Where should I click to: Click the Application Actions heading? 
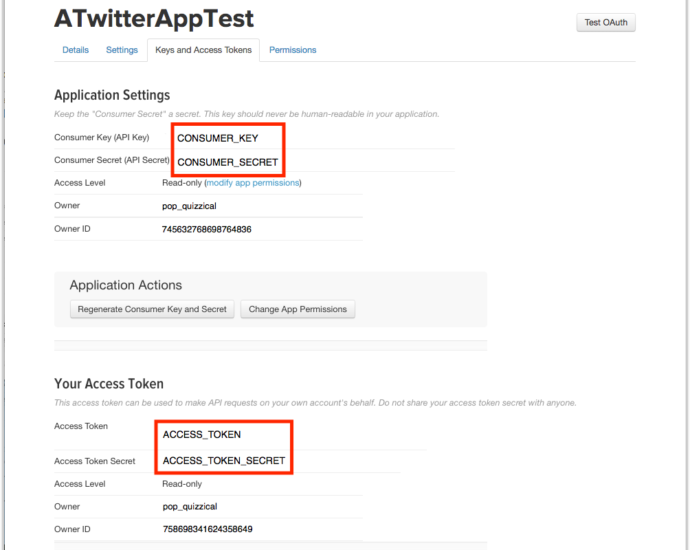[x=125, y=285]
